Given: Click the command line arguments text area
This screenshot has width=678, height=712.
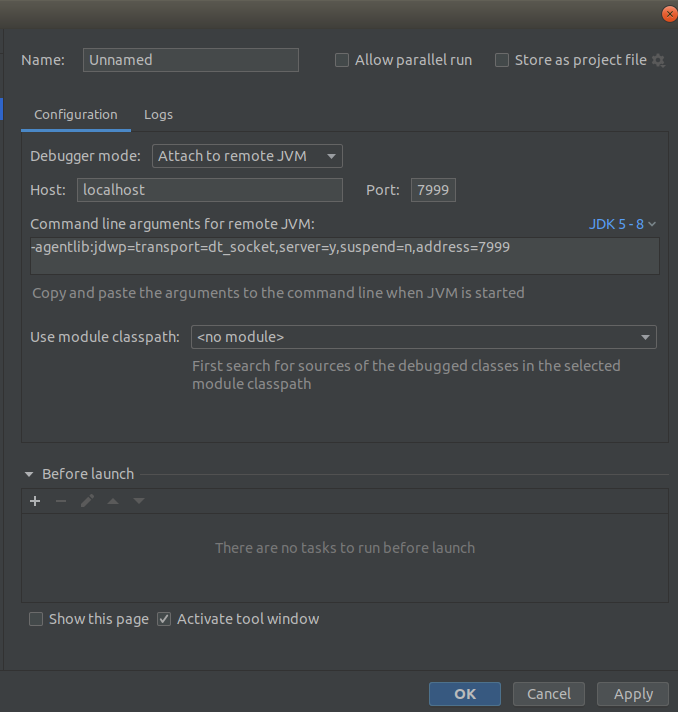Looking at the screenshot, I should point(345,256).
